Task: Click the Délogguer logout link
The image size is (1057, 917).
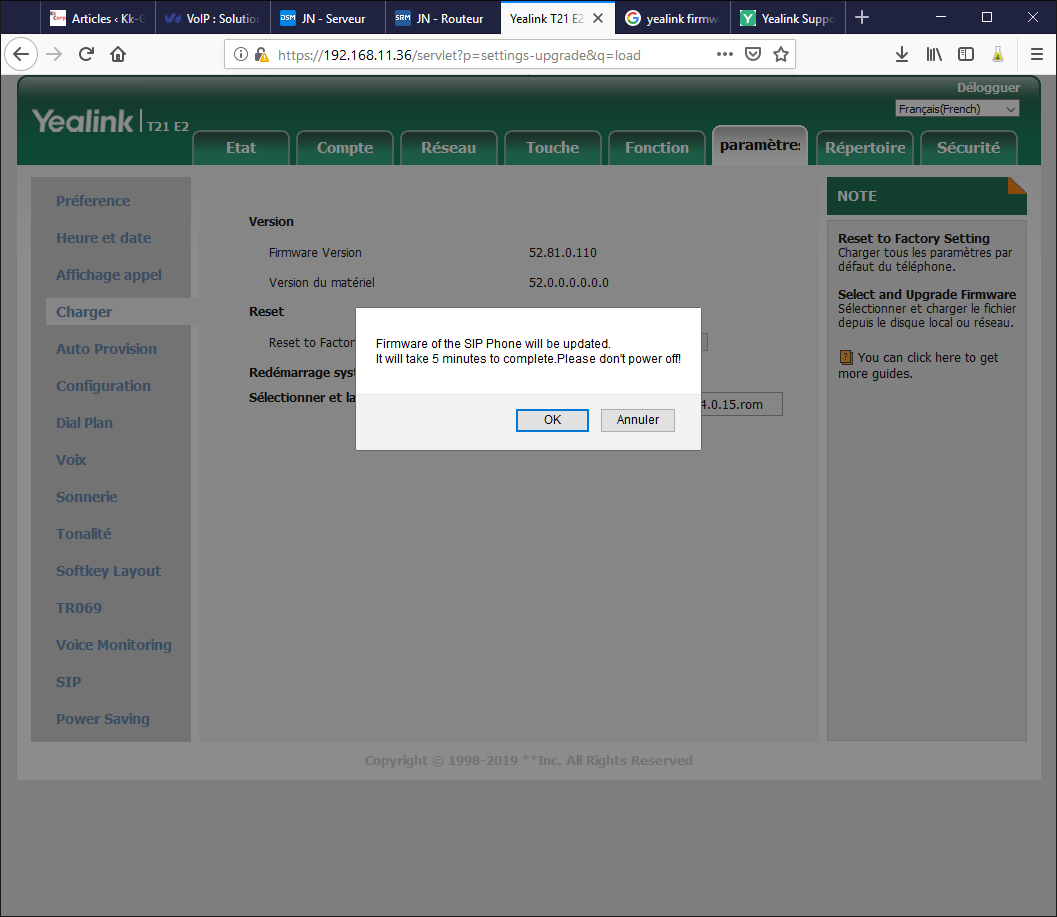Action: point(988,88)
